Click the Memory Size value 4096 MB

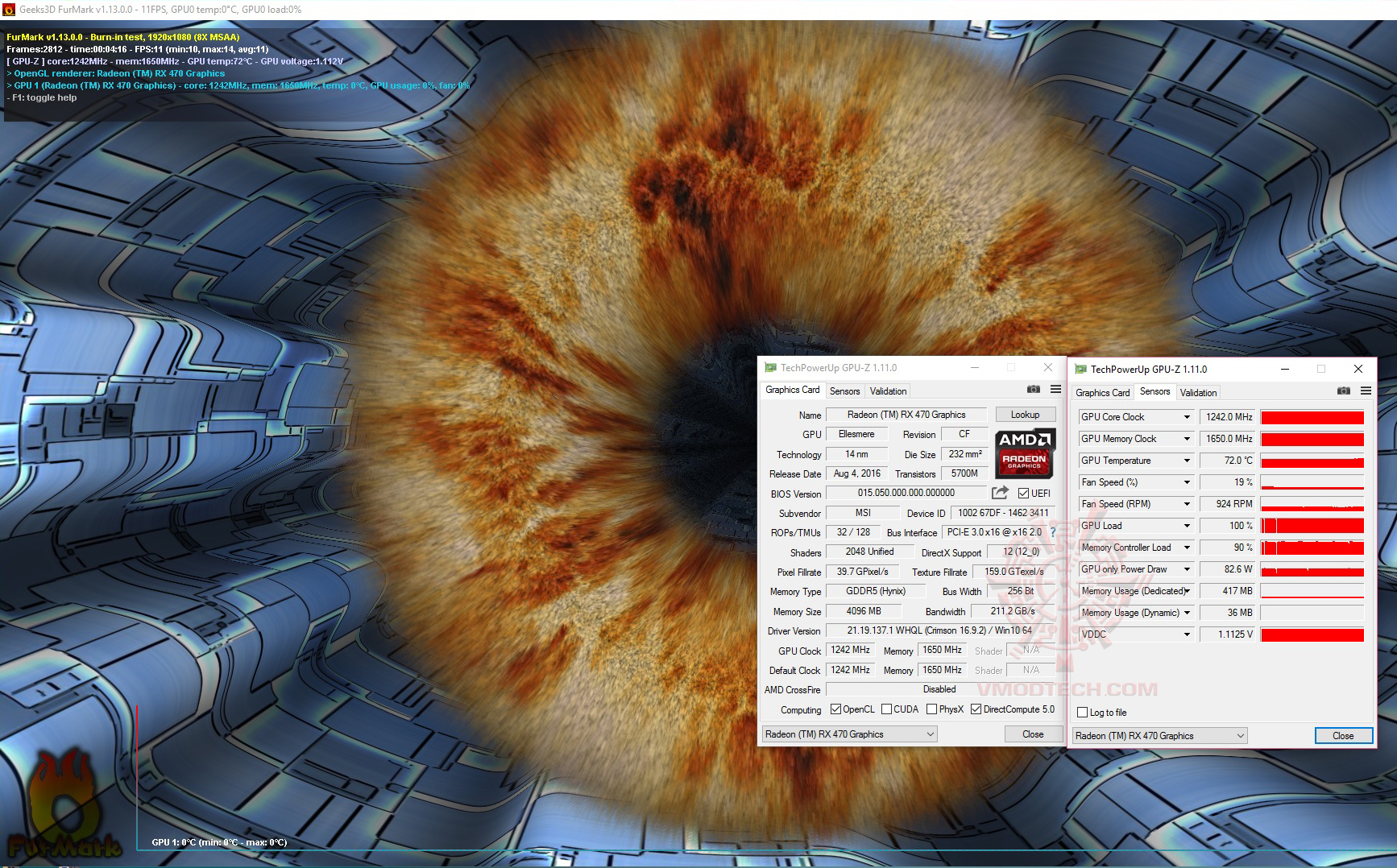(x=864, y=611)
